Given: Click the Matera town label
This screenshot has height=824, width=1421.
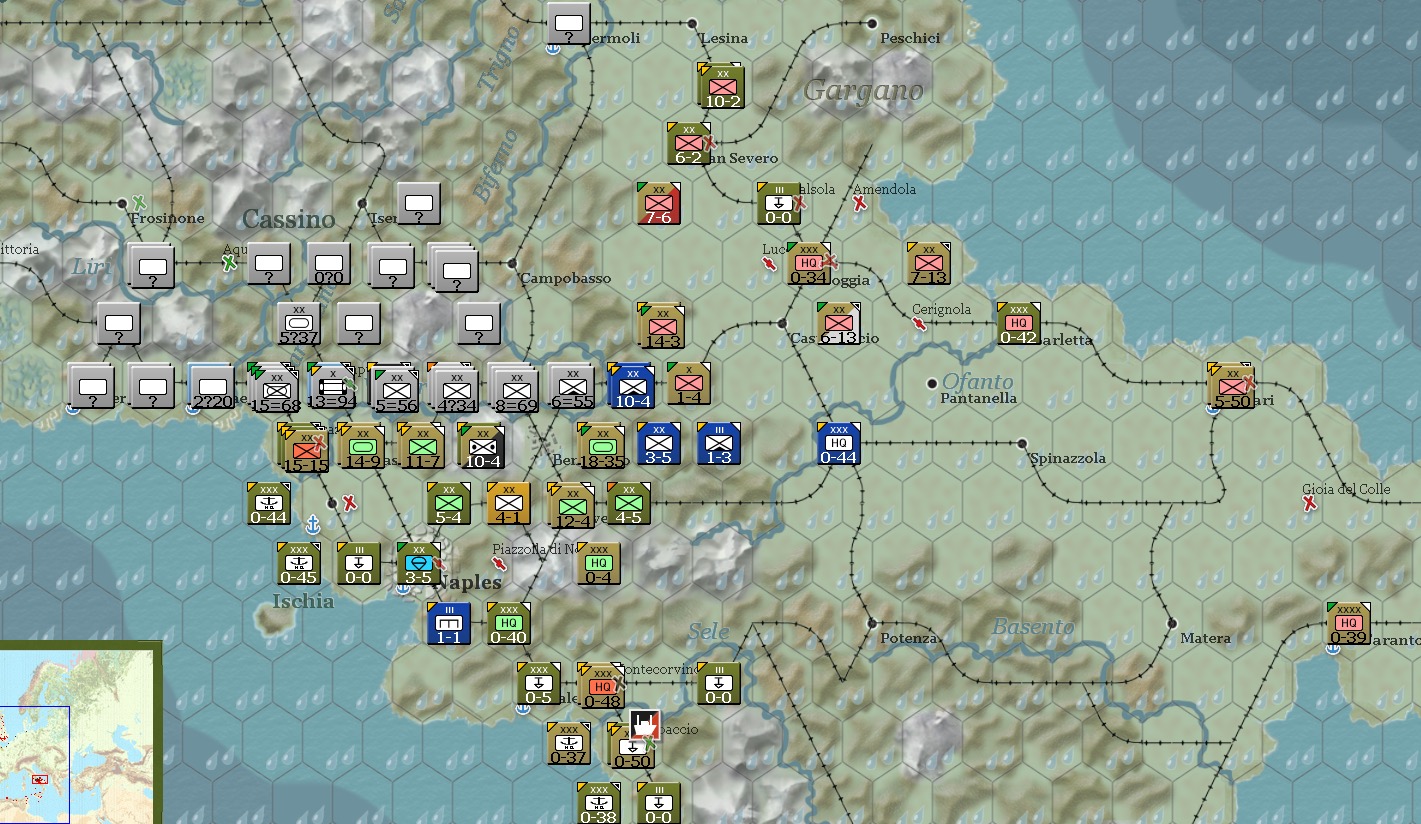Looking at the screenshot, I should (1205, 638).
